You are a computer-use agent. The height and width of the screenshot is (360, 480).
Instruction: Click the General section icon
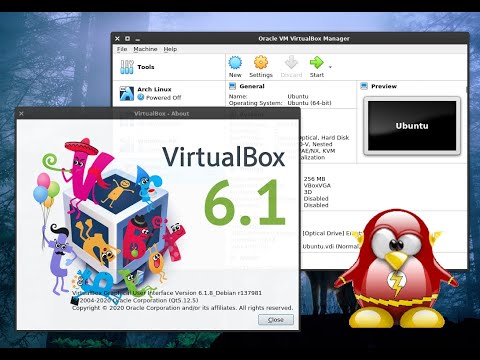[232, 86]
